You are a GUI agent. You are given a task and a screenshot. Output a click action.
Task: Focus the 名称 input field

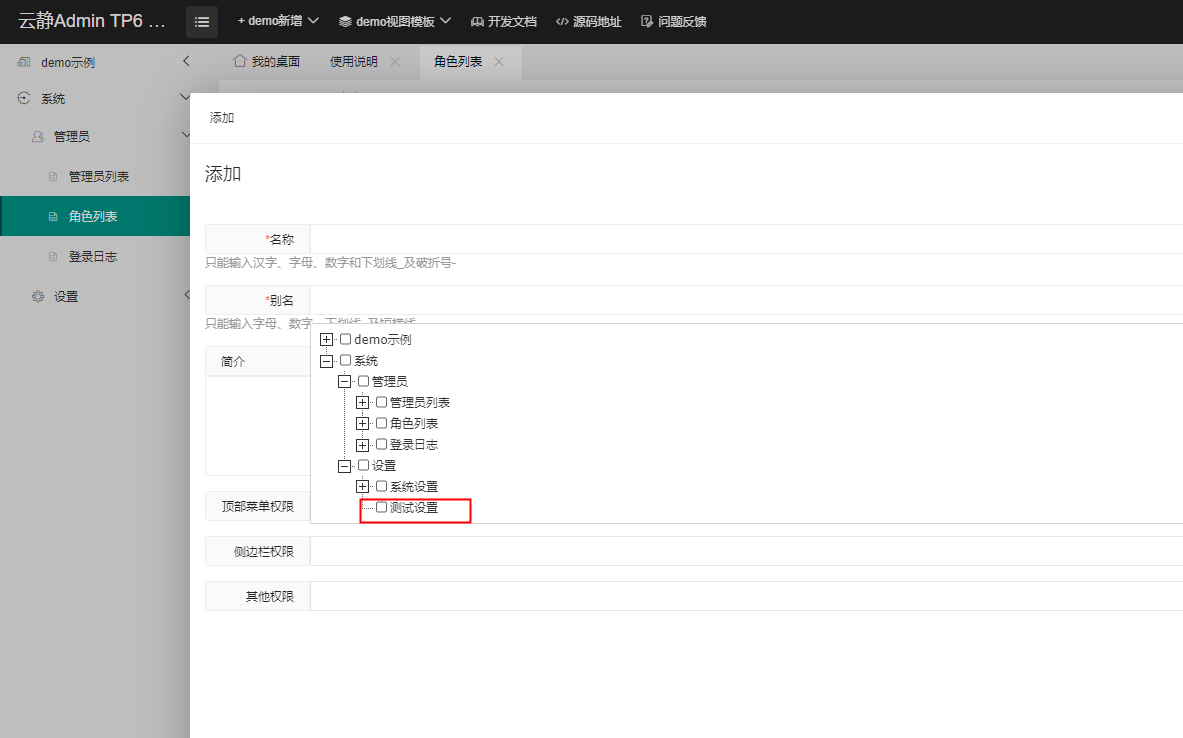[746, 239]
